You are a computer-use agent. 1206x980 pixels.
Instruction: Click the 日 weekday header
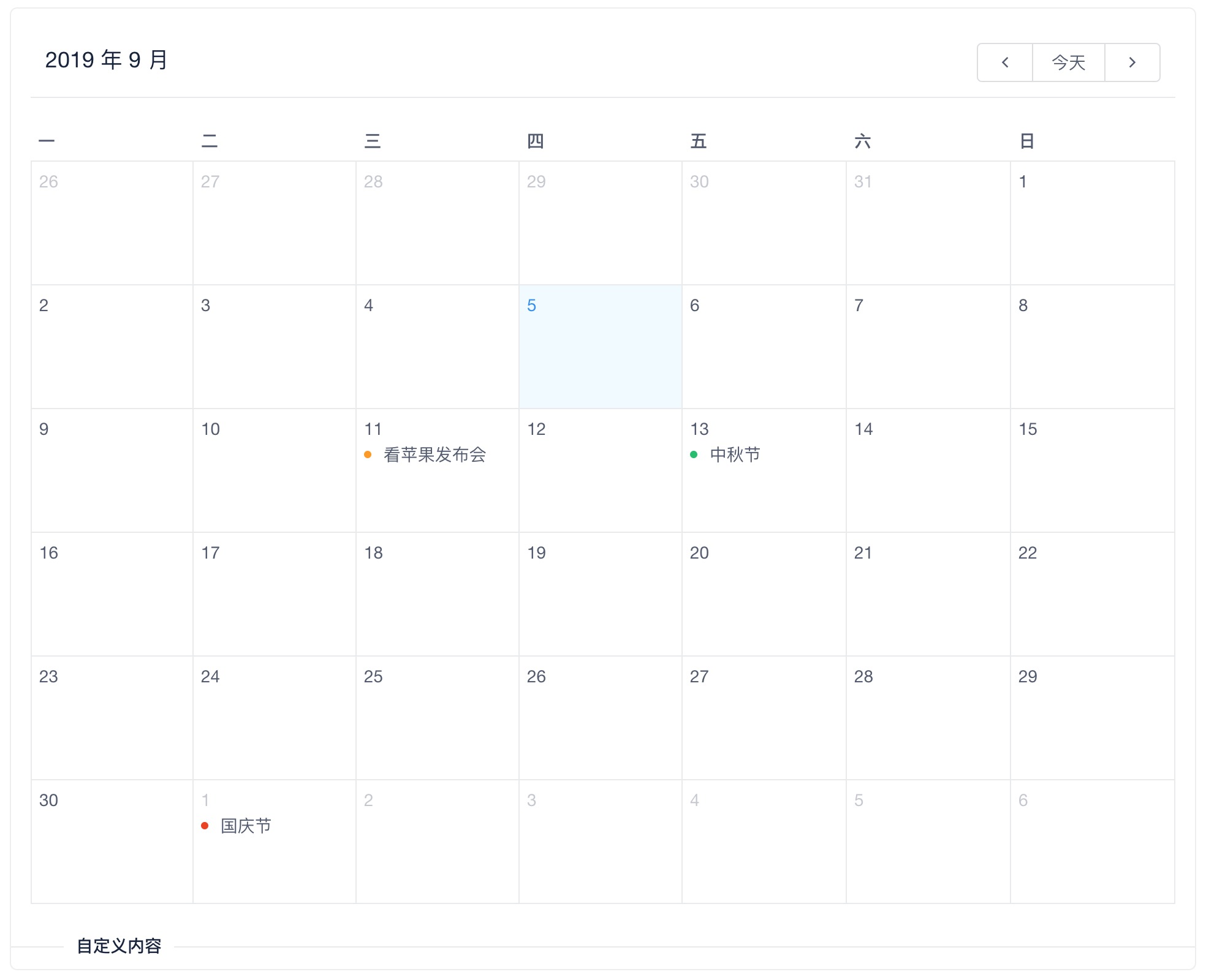1026,141
